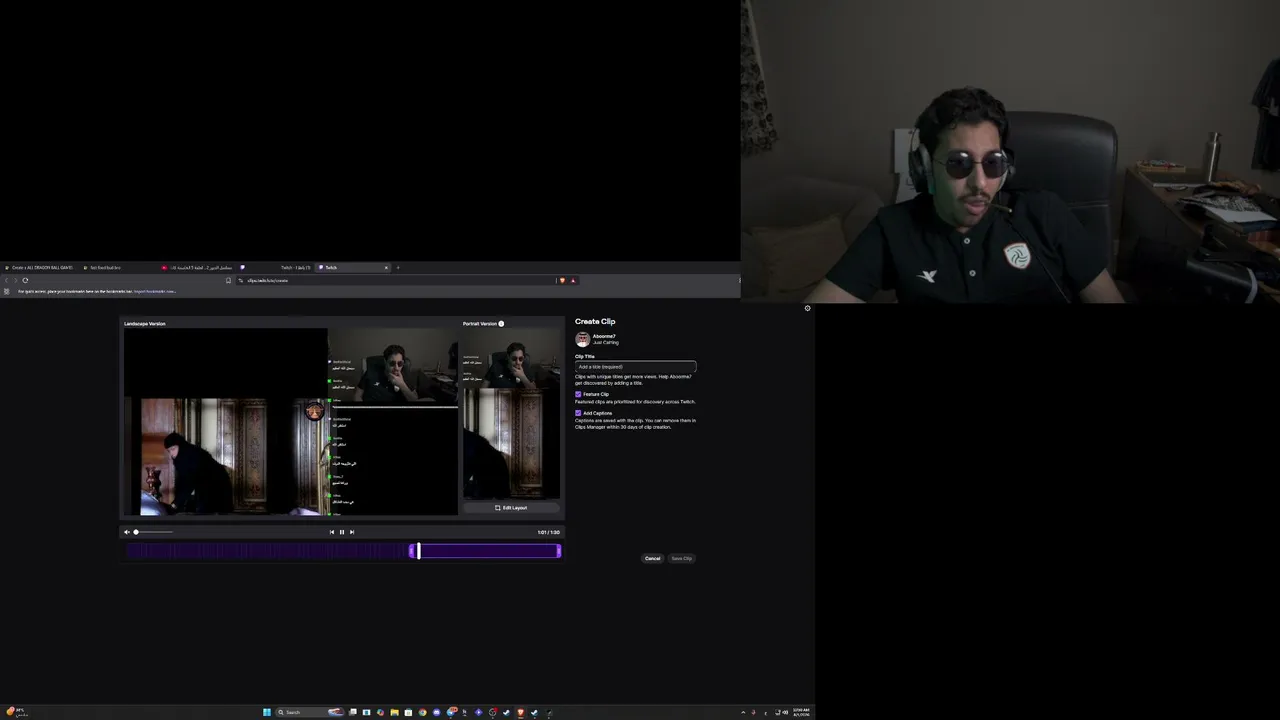
Task: Show hidden system tray icons
Action: coord(743,712)
